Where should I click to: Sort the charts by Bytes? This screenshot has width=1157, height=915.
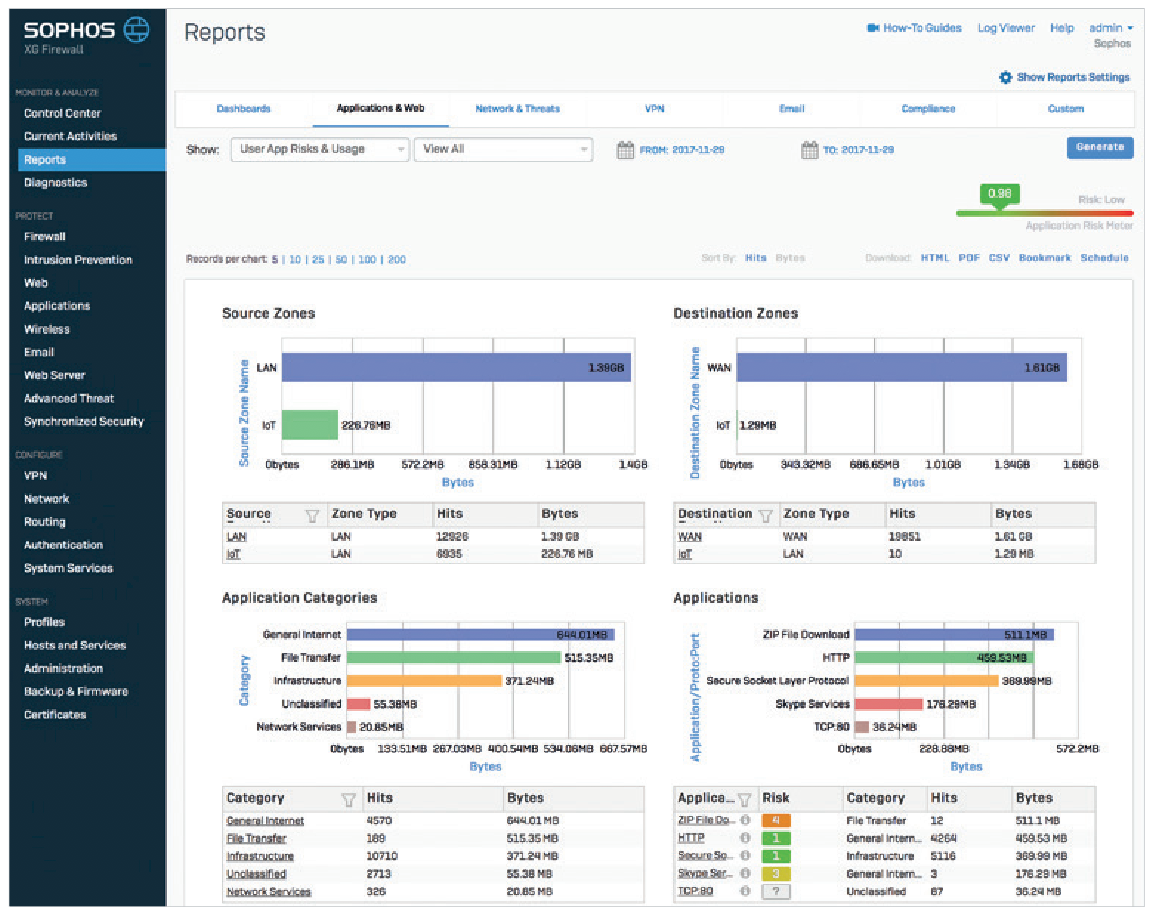click(x=790, y=258)
